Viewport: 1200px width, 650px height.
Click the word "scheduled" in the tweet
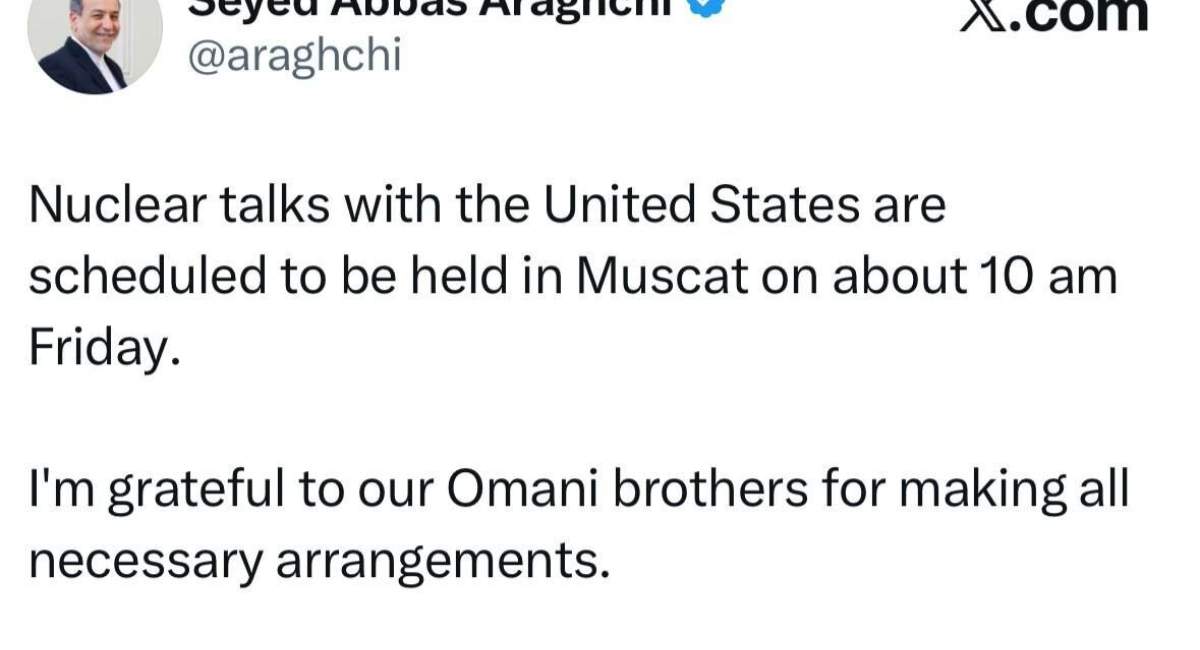pos(143,277)
